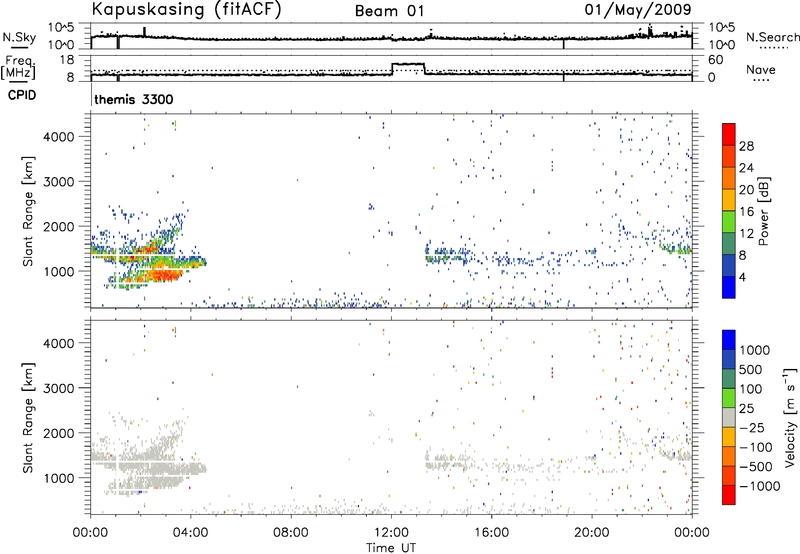Click the Slant Range label of power panel

(x=29, y=211)
